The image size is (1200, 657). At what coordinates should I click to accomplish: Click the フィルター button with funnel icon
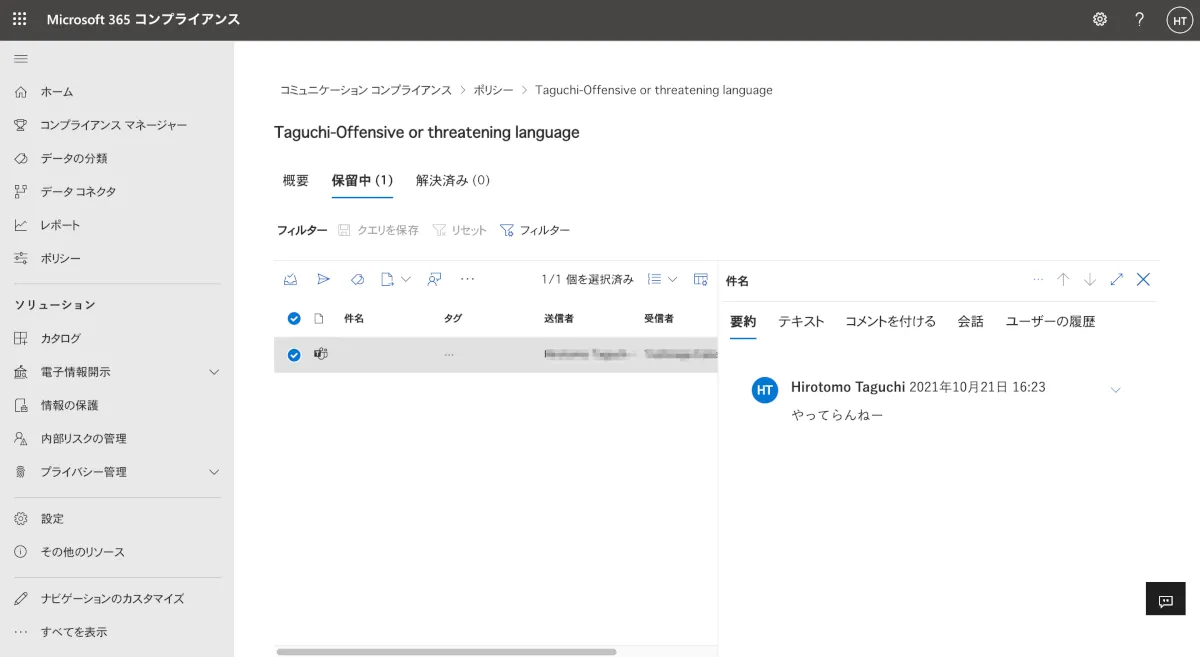coord(535,230)
